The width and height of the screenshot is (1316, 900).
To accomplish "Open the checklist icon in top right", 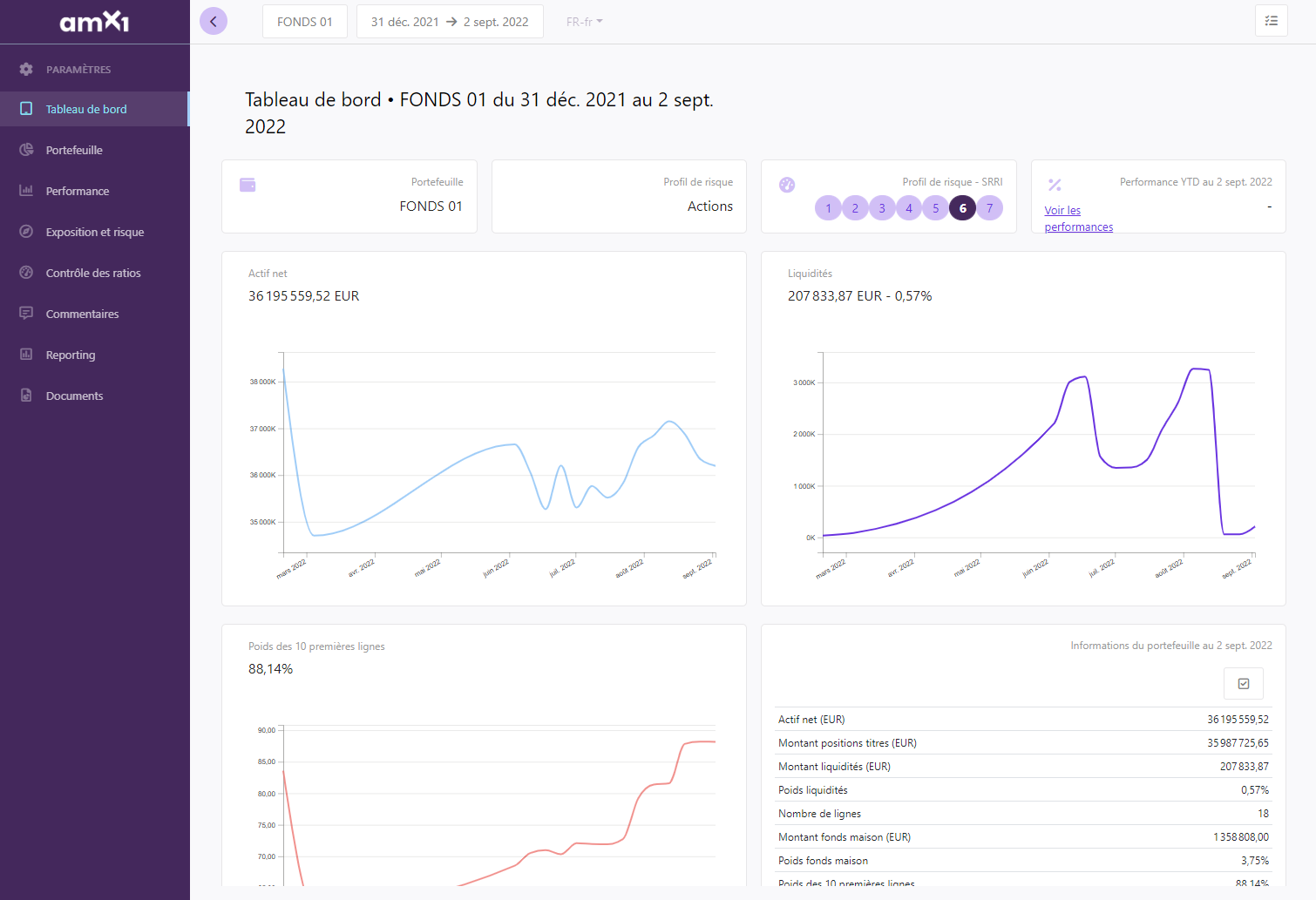I will [x=1272, y=21].
